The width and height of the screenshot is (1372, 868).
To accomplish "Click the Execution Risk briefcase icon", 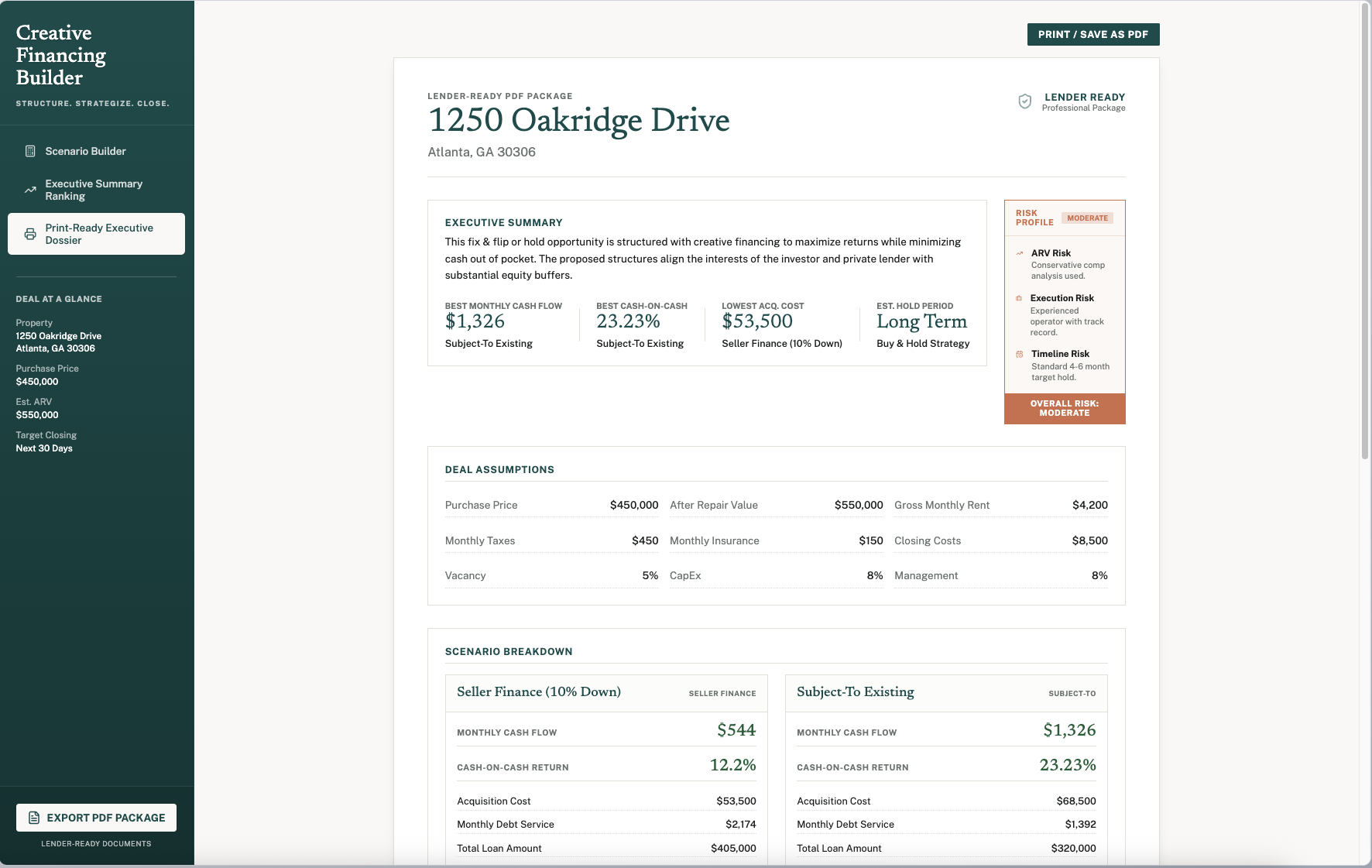I will click(1019, 298).
